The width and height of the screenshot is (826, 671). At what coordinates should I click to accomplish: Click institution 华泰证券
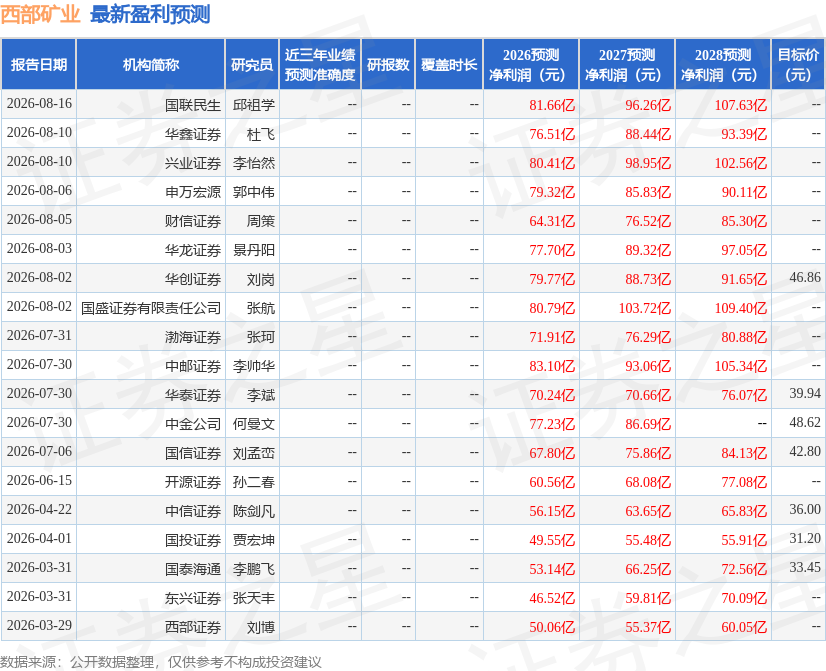pyautogui.click(x=193, y=395)
